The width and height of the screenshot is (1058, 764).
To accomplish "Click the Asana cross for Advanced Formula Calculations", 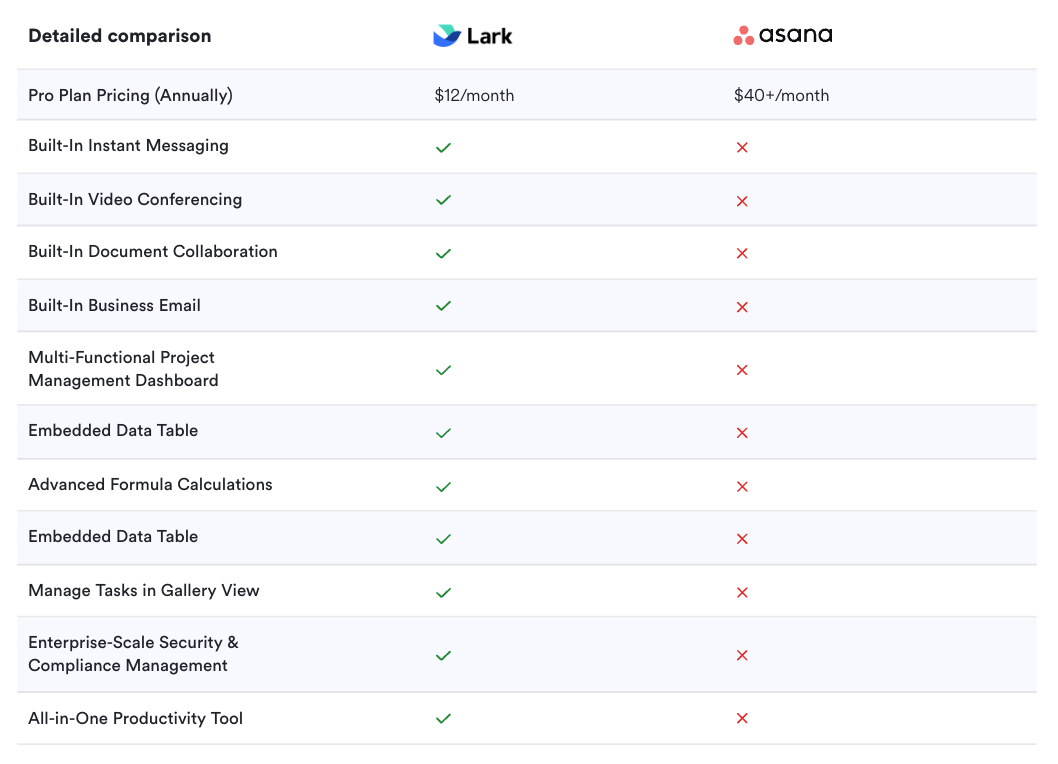I will 742,487.
